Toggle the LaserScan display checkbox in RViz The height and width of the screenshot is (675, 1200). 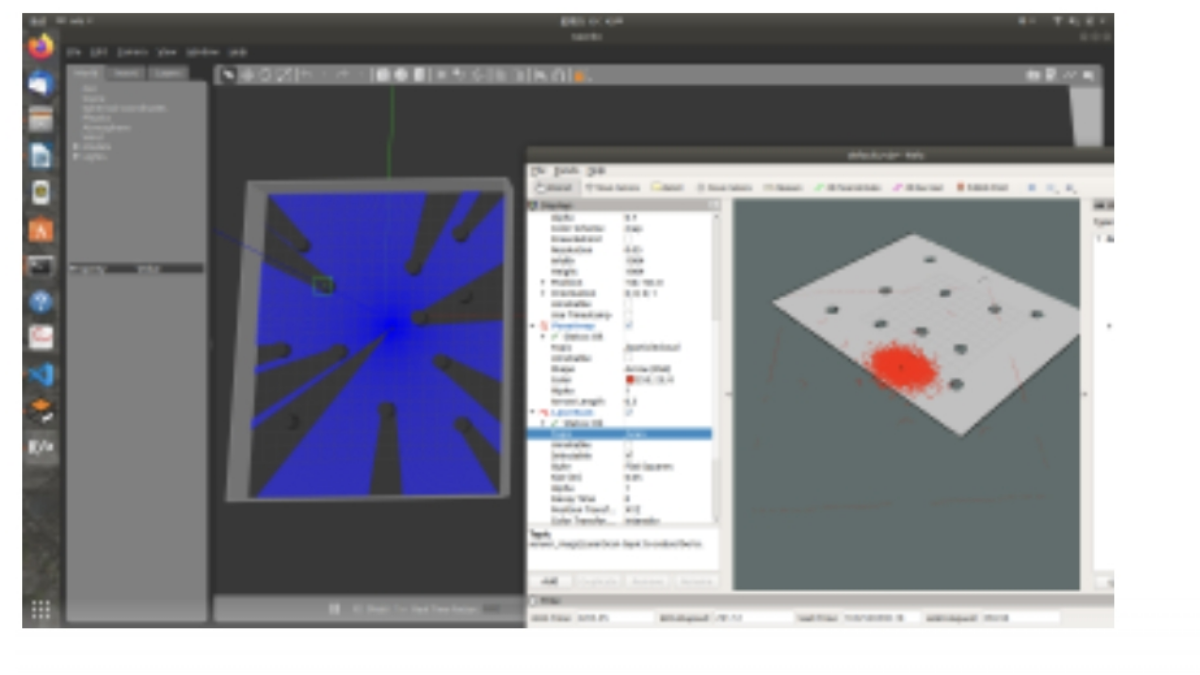(x=628, y=412)
